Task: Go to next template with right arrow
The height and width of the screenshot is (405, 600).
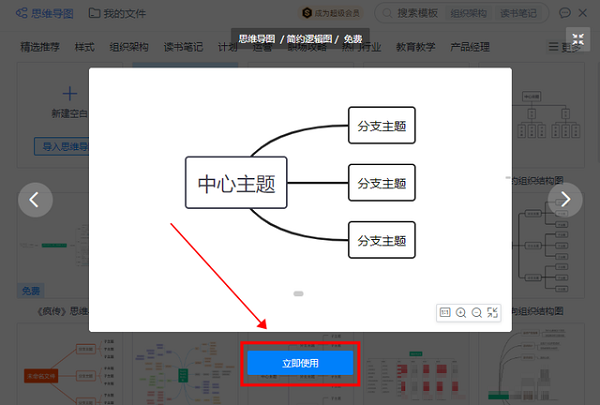Action: pos(565,199)
